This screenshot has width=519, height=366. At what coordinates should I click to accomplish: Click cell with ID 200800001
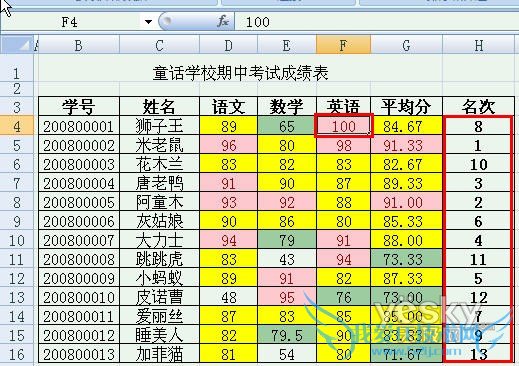pos(79,126)
